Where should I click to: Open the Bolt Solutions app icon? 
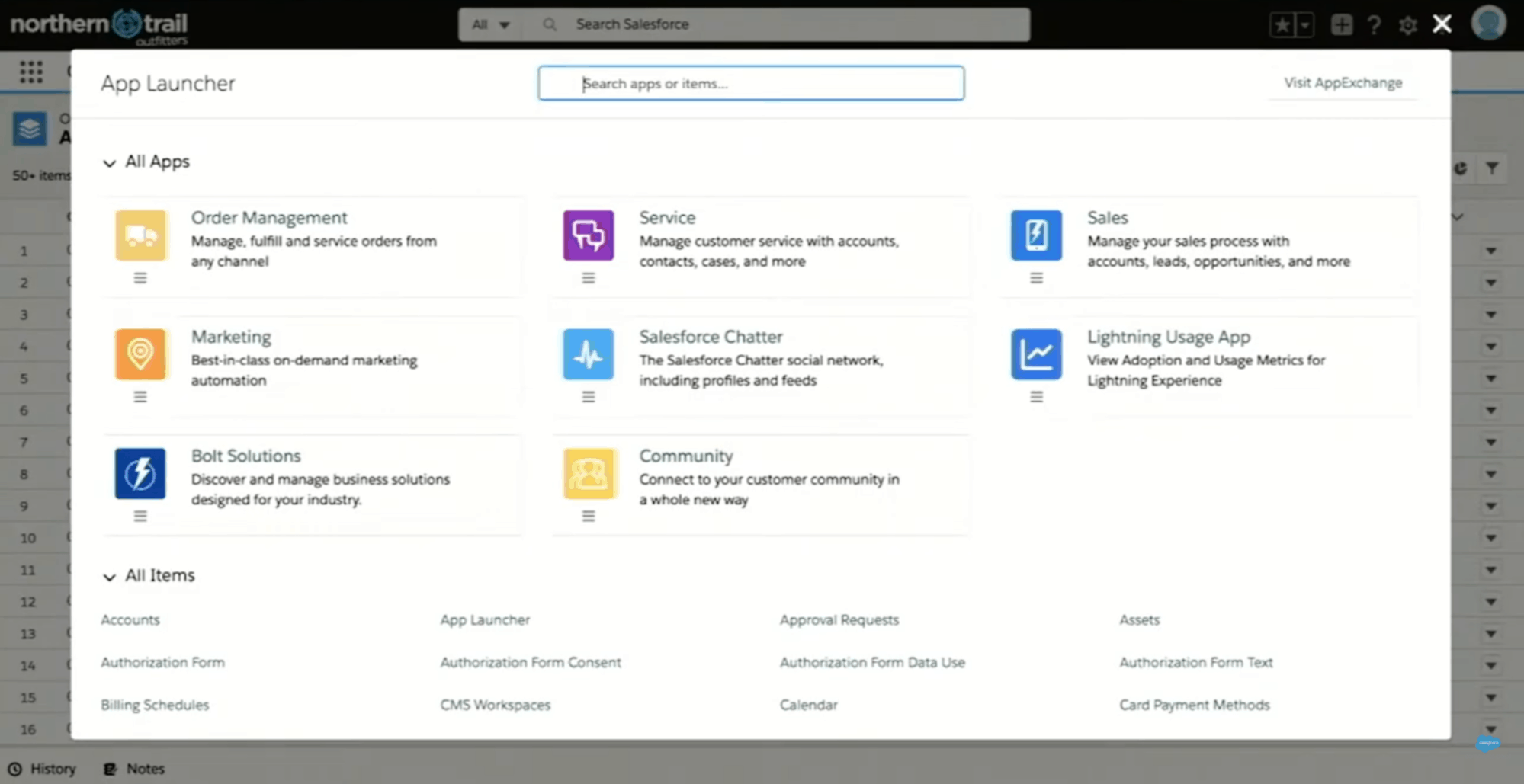[140, 473]
